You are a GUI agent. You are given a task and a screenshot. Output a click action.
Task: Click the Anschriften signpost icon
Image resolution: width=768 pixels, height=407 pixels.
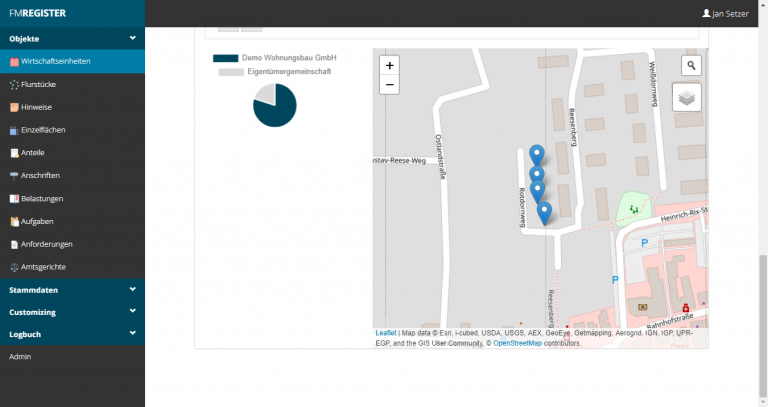coord(14,176)
